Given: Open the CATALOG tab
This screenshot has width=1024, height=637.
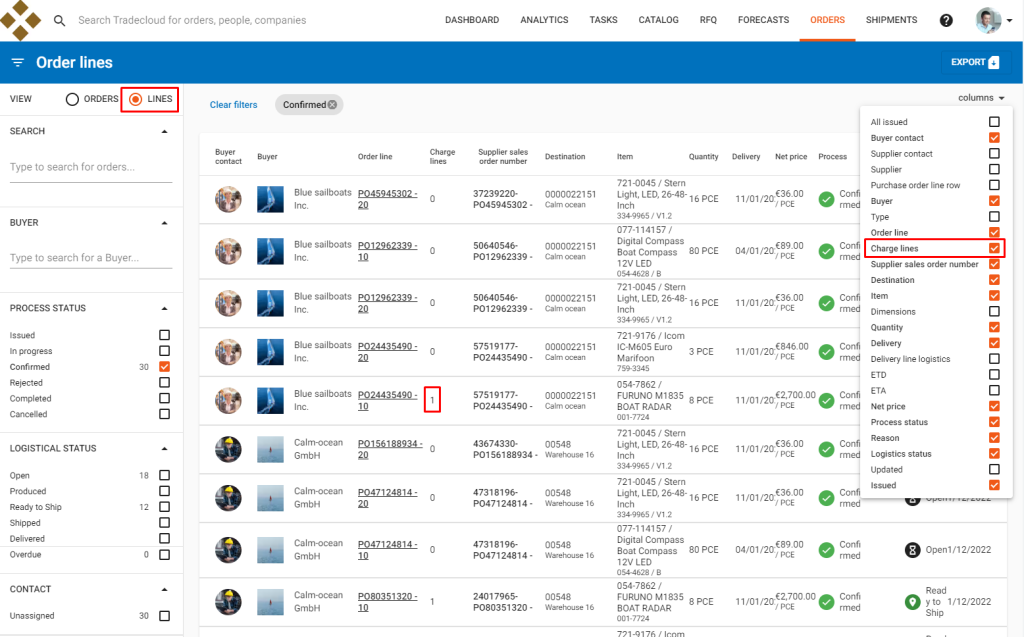Looking at the screenshot, I should [658, 20].
